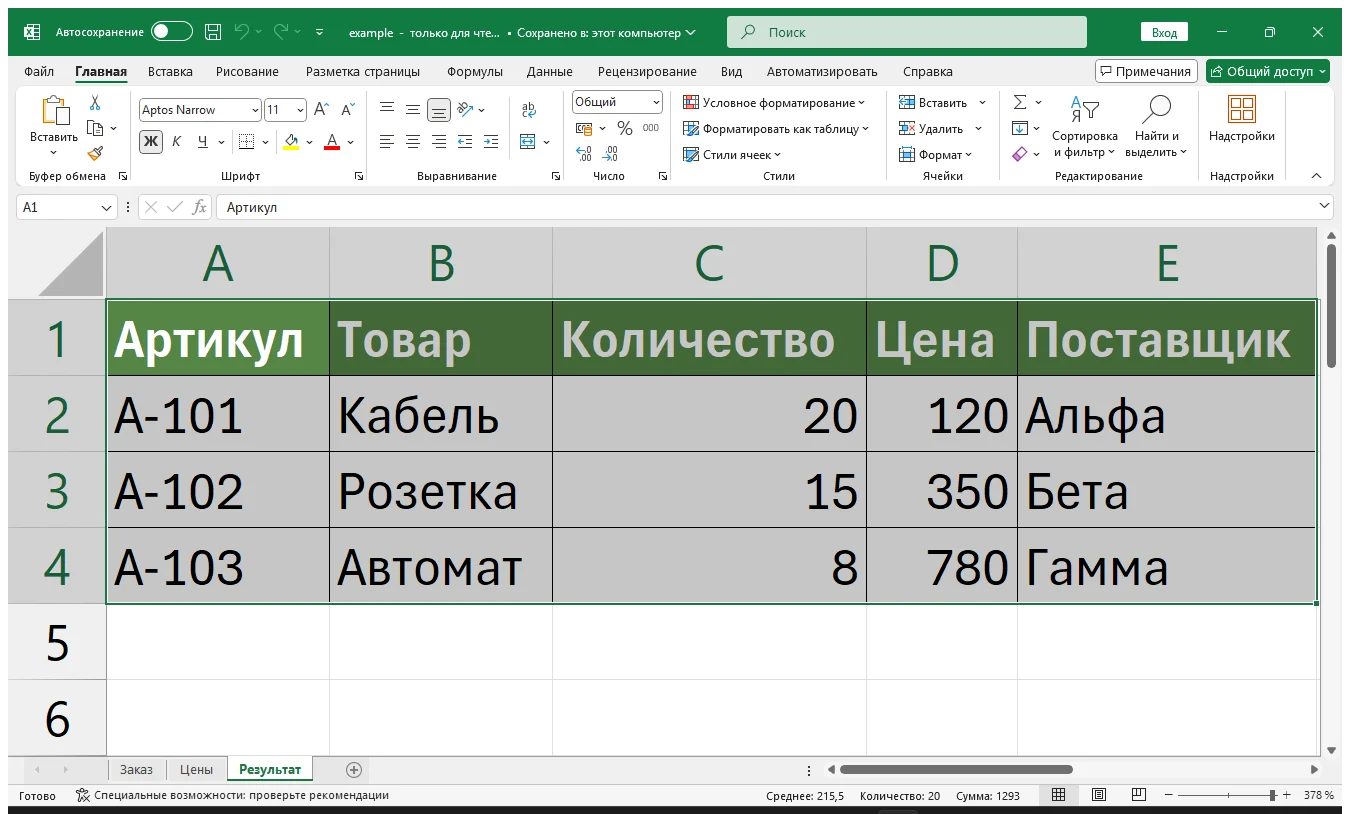This screenshot has width=1350, height=814.
Task: Toggle italic К formatting
Action: (177, 141)
